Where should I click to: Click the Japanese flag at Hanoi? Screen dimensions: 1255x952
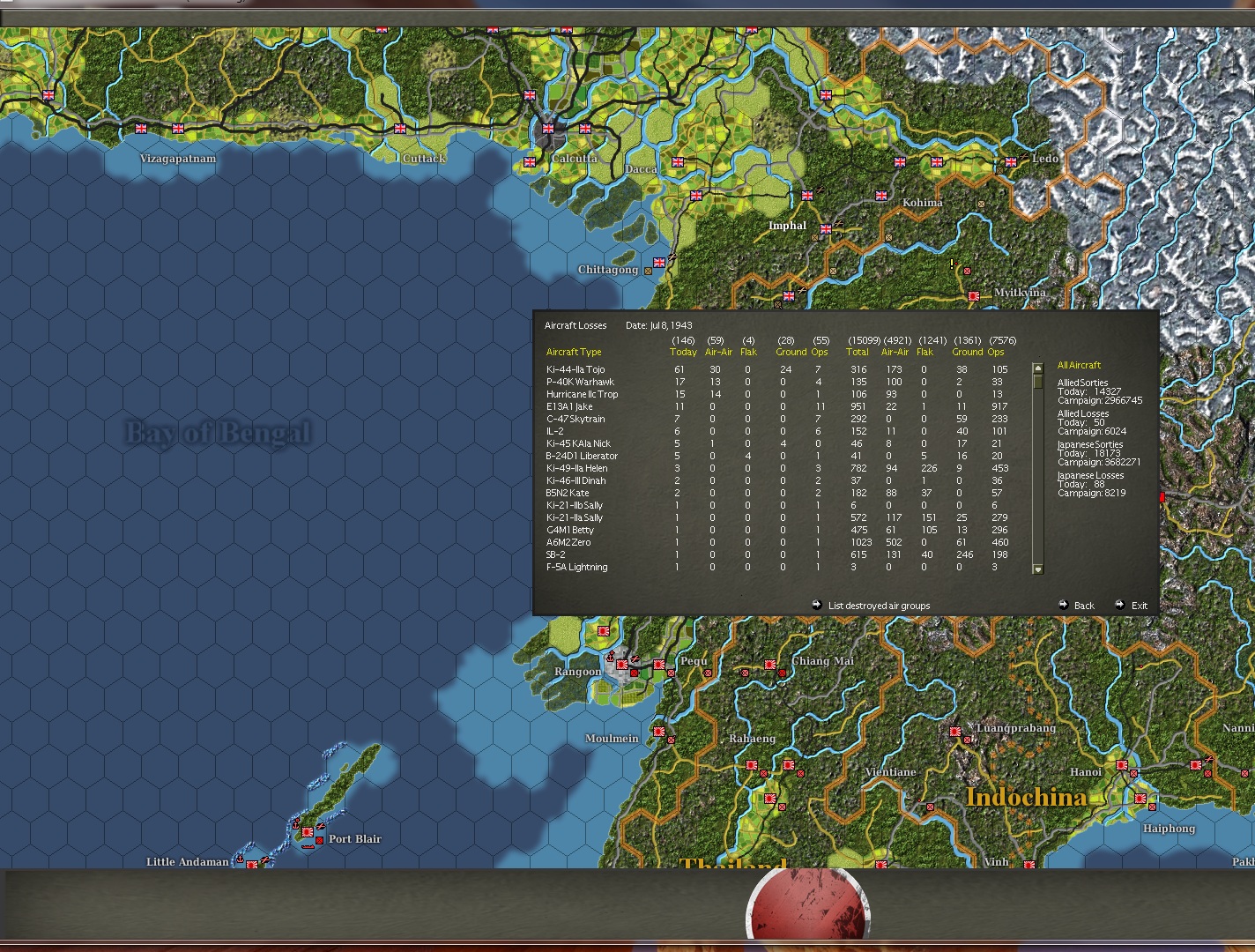(1122, 765)
